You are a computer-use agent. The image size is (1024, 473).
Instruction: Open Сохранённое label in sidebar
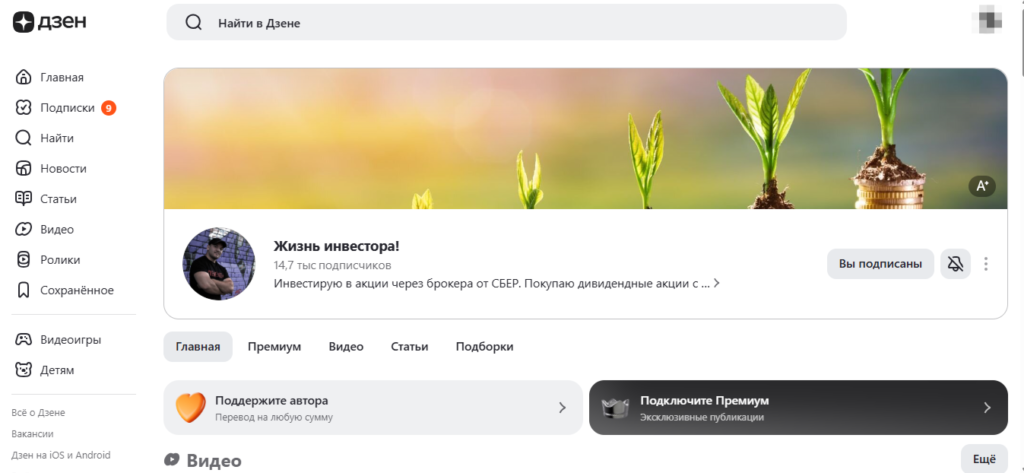(x=77, y=290)
